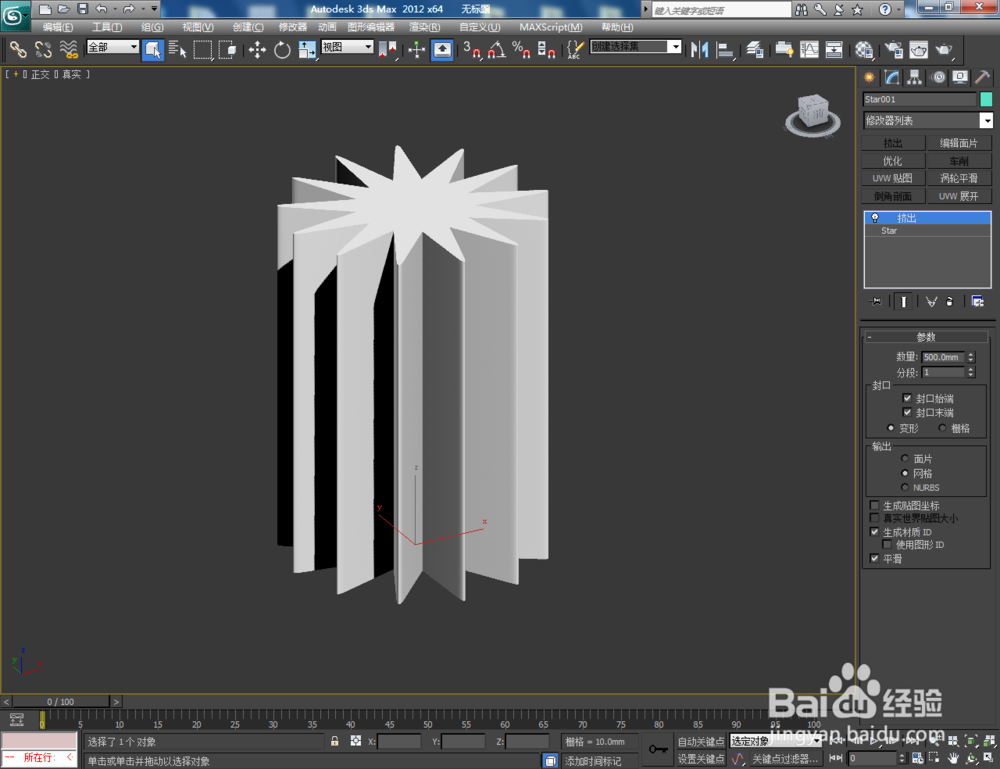Open Select by Name list
1000x769 pixels.
(x=177, y=50)
